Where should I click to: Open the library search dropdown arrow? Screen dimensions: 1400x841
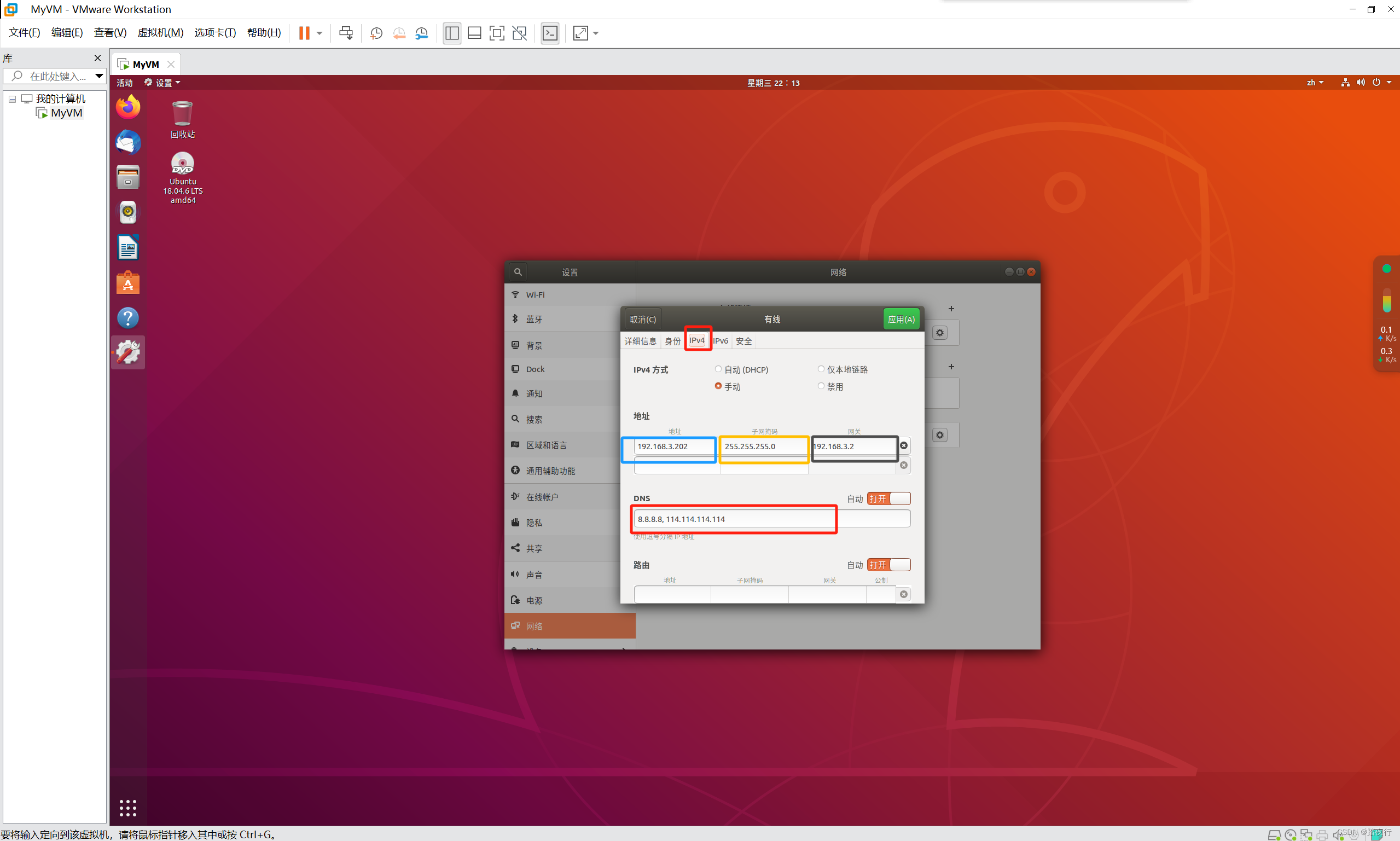pos(99,76)
